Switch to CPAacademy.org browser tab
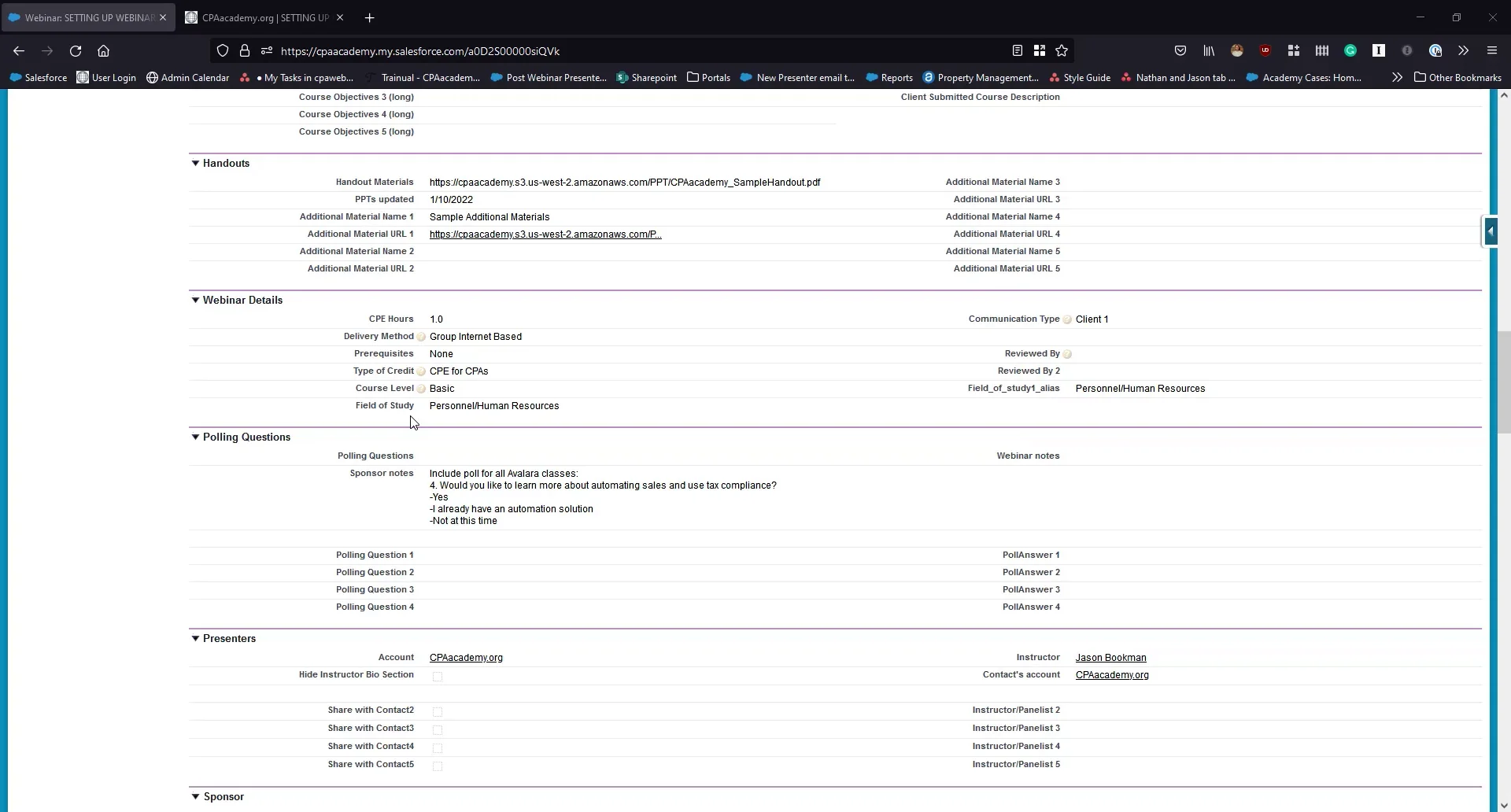1511x812 pixels. (x=265, y=17)
